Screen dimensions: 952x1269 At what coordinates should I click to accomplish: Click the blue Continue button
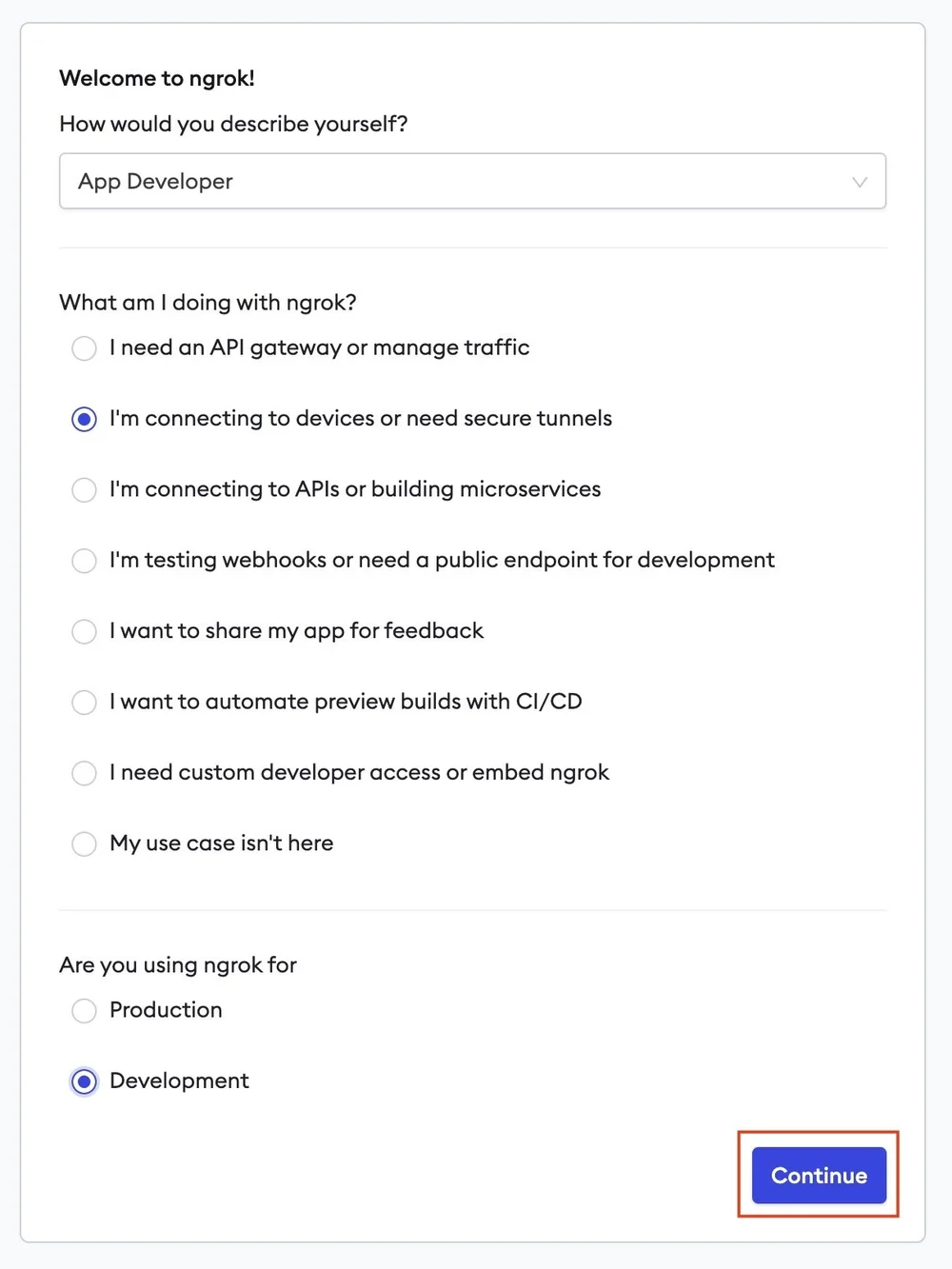coord(819,1176)
